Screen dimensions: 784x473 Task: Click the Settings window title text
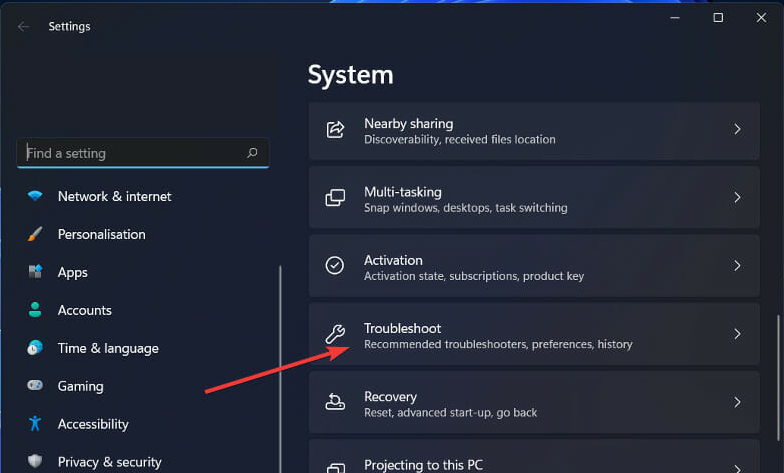70,26
